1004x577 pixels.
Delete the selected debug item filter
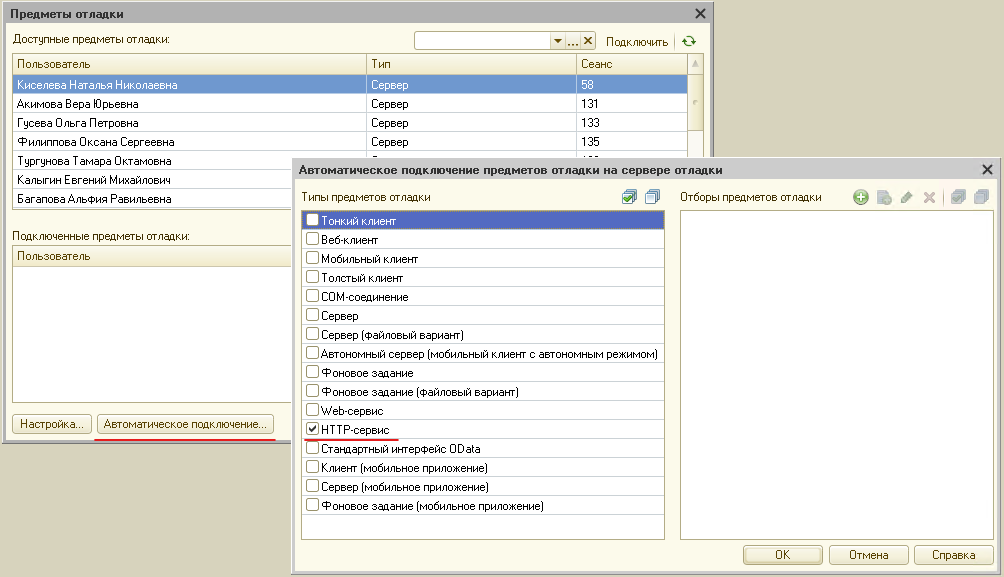[929, 197]
